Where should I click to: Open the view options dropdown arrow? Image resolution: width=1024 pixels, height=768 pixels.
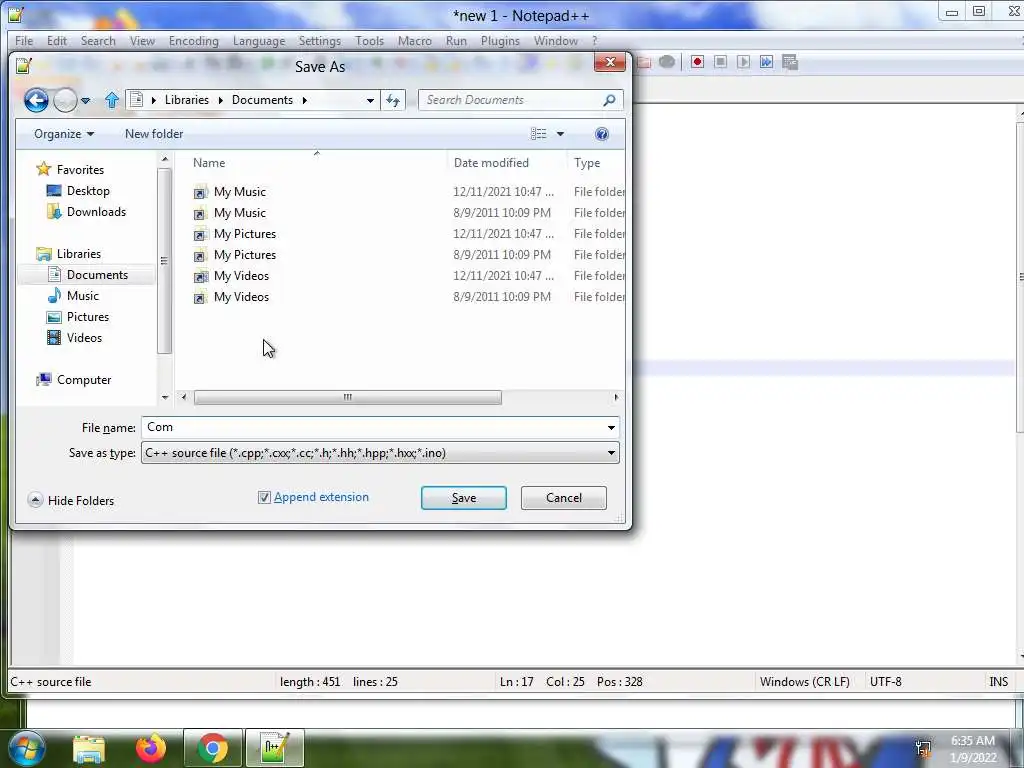560,134
